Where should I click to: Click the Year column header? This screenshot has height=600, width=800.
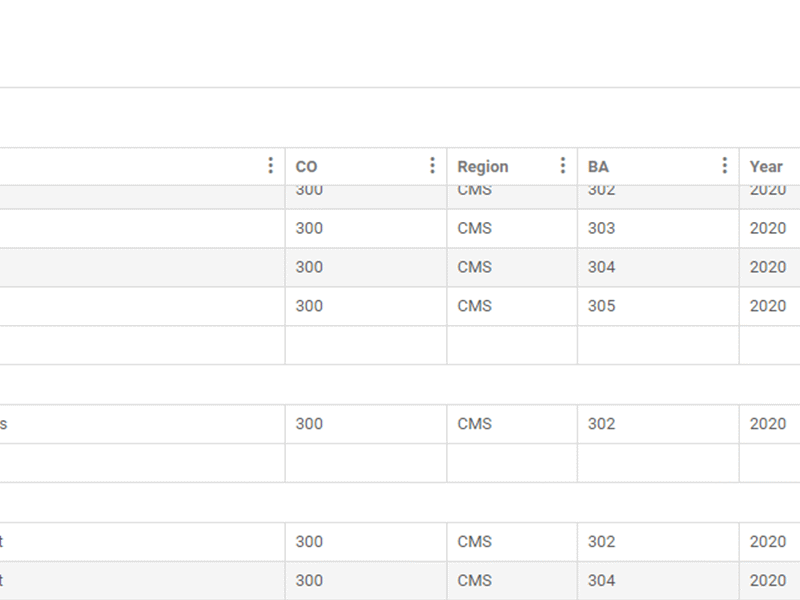click(766, 167)
